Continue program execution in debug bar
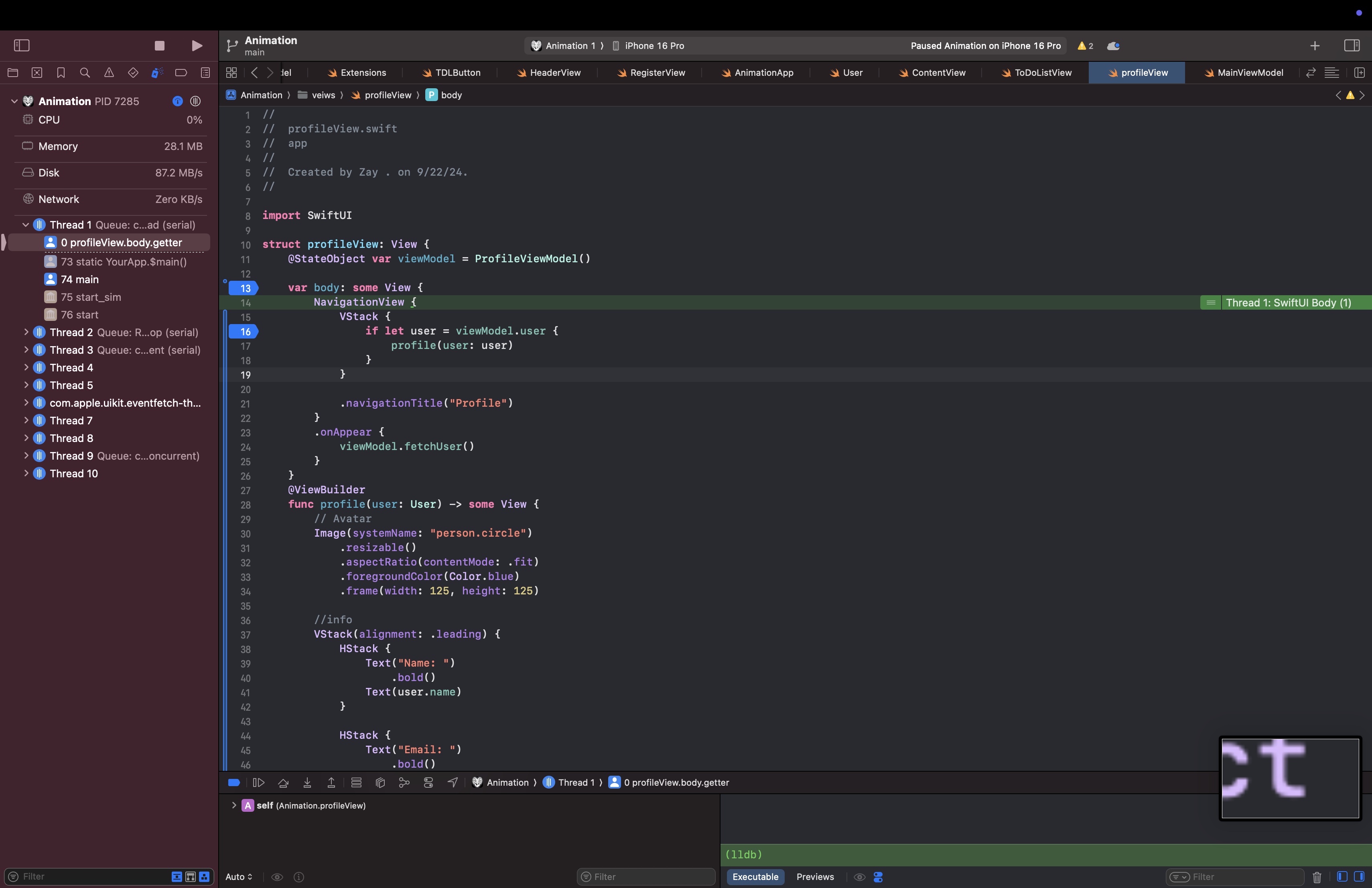The image size is (1372, 888). pyautogui.click(x=258, y=783)
